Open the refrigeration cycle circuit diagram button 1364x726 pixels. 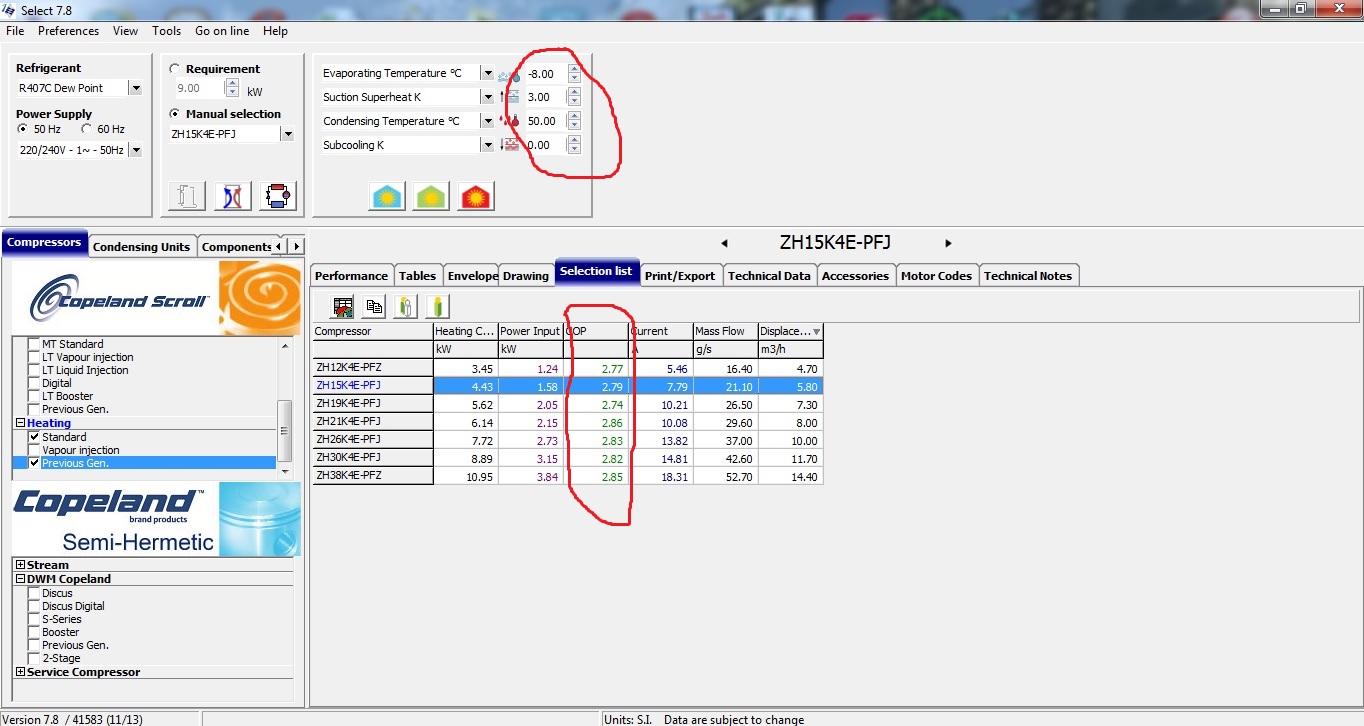(x=277, y=196)
